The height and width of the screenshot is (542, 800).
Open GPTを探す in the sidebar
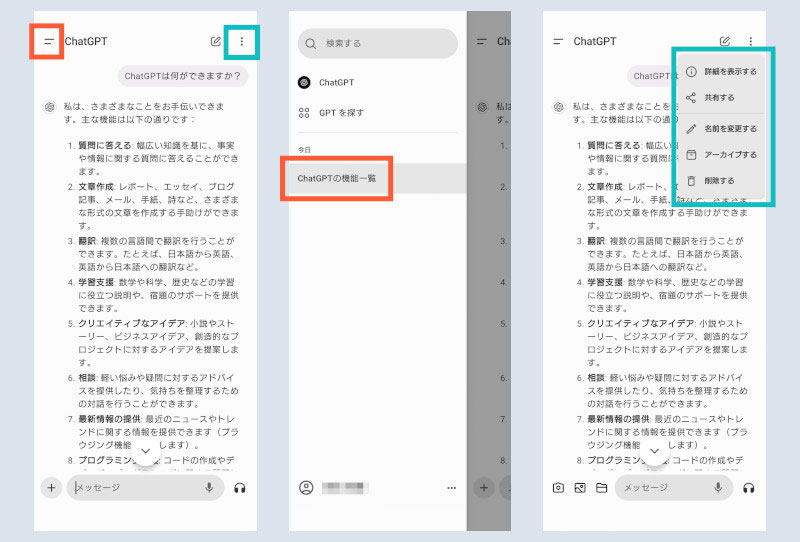pyautogui.click(x=378, y=113)
